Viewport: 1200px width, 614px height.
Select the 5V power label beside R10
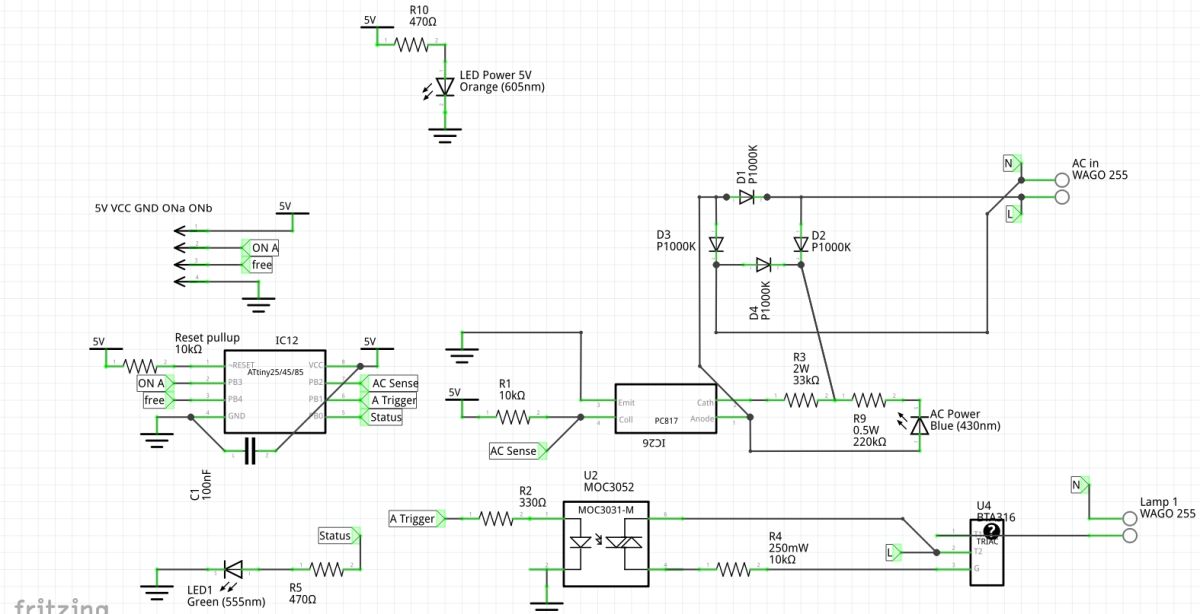pyautogui.click(x=370, y=22)
